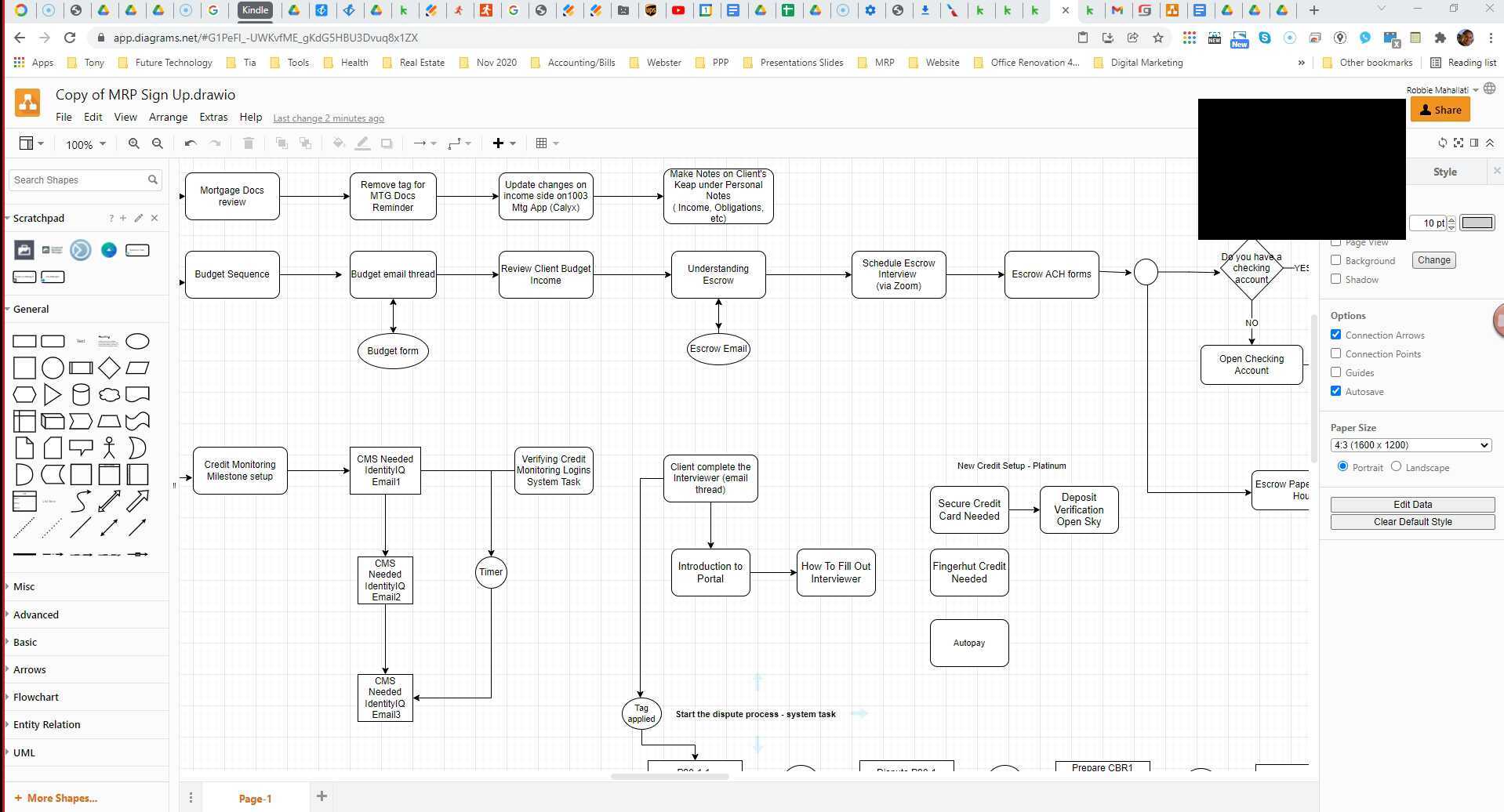Click the Redo arrow icon
Screen dimensions: 1504x812
[216, 143]
